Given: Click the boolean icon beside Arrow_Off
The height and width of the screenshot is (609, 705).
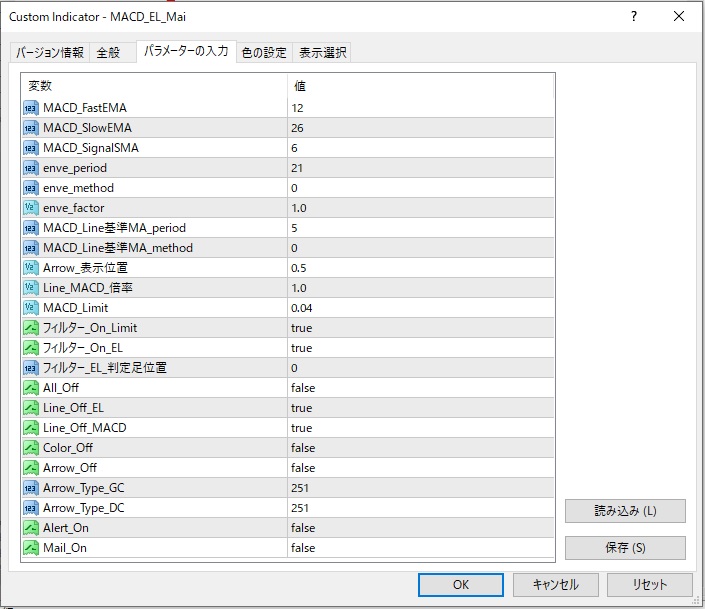Looking at the screenshot, I should 31,468.
